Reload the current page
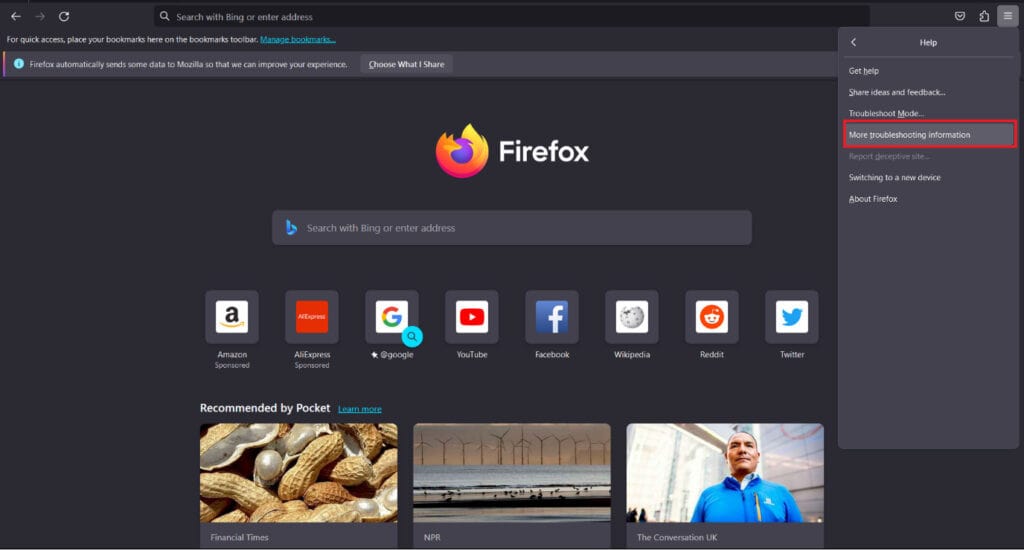Image resolution: width=1024 pixels, height=550 pixels. coord(64,16)
